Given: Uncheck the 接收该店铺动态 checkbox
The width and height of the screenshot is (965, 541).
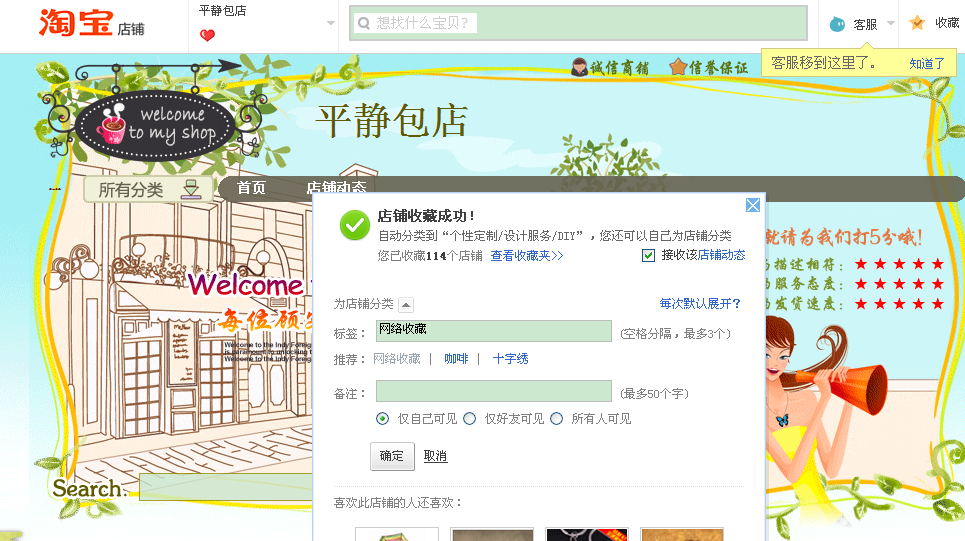Looking at the screenshot, I should click(x=648, y=255).
